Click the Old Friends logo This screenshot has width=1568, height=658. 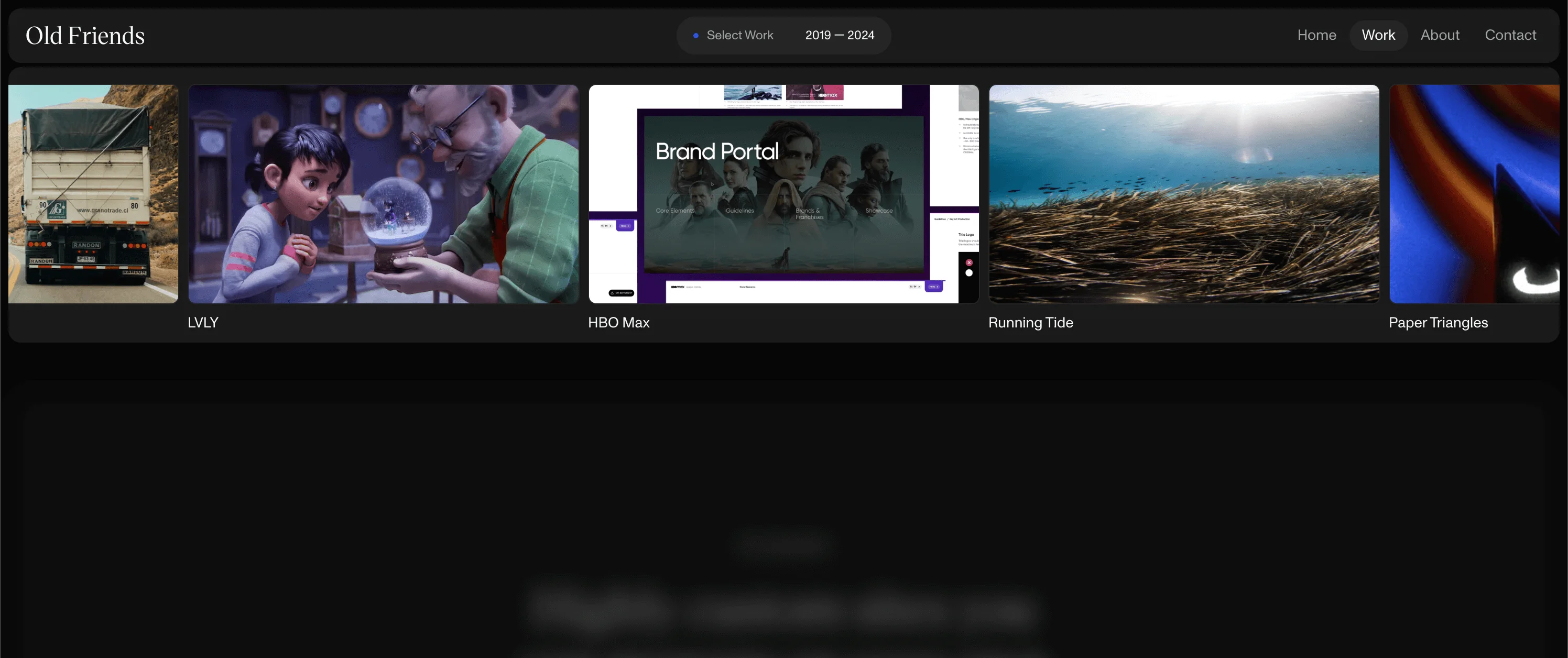[x=85, y=35]
